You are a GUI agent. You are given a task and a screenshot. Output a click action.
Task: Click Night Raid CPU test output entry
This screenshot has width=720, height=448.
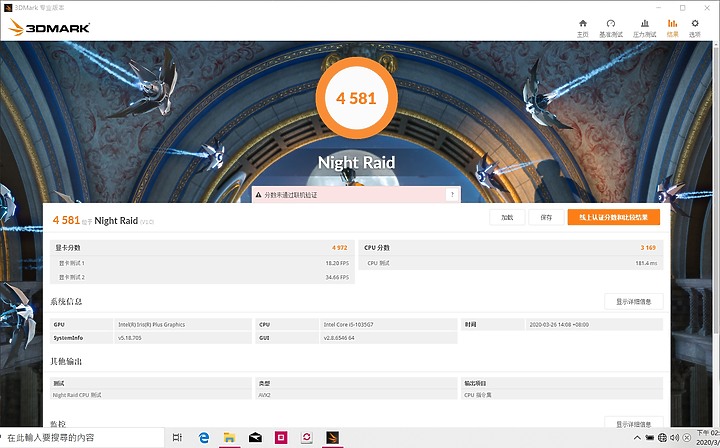pyautogui.click(x=77, y=395)
